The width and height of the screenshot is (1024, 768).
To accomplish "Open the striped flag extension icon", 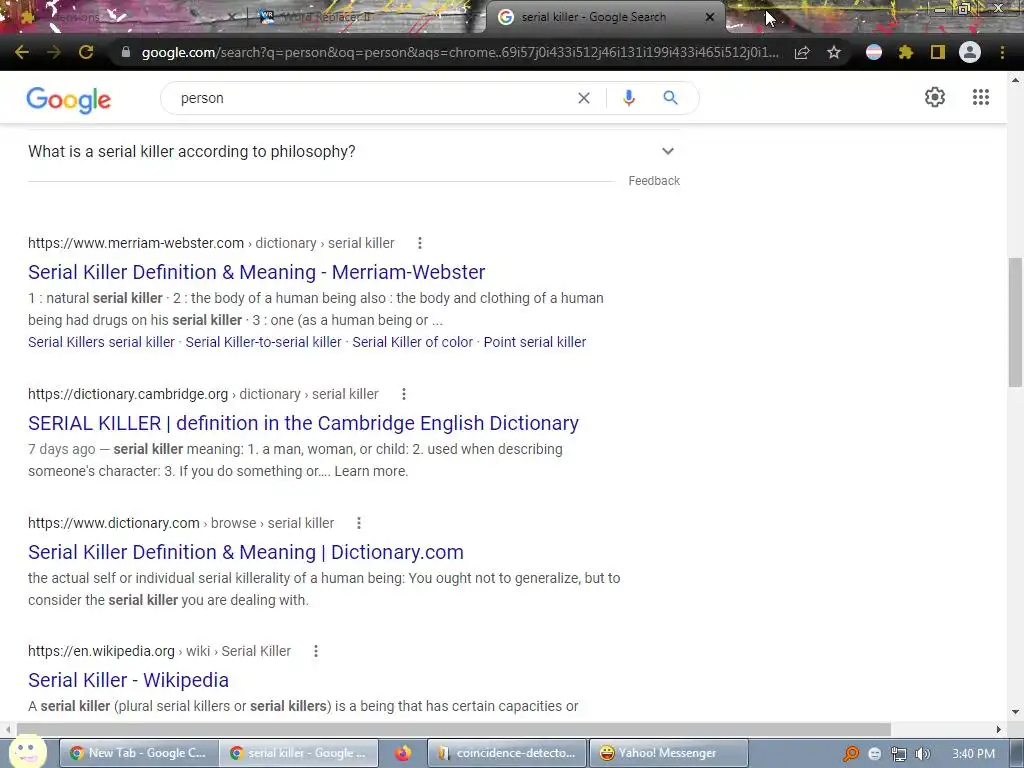I will click(873, 52).
